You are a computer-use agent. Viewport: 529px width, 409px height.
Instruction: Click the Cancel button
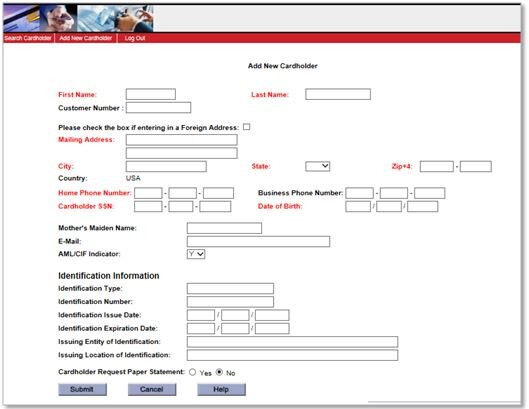(x=152, y=389)
